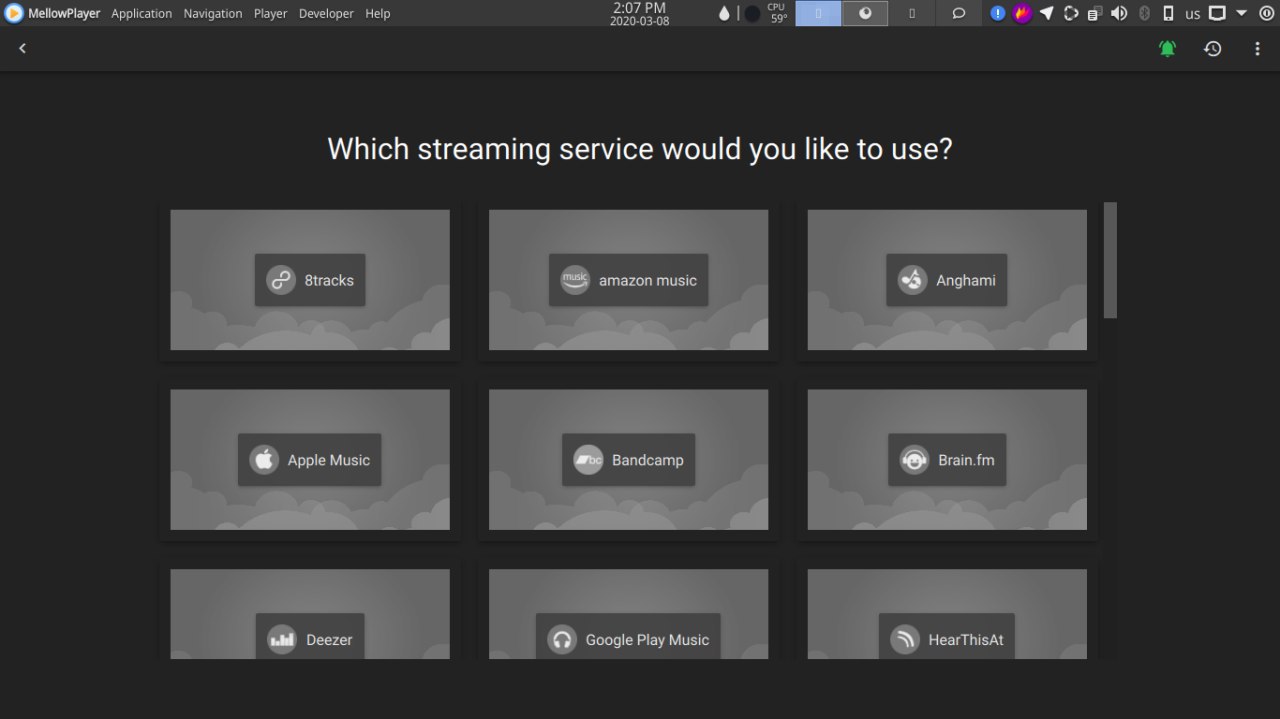Click the Apple logo icon
Viewport: 1280px width, 719px height.
coord(264,460)
